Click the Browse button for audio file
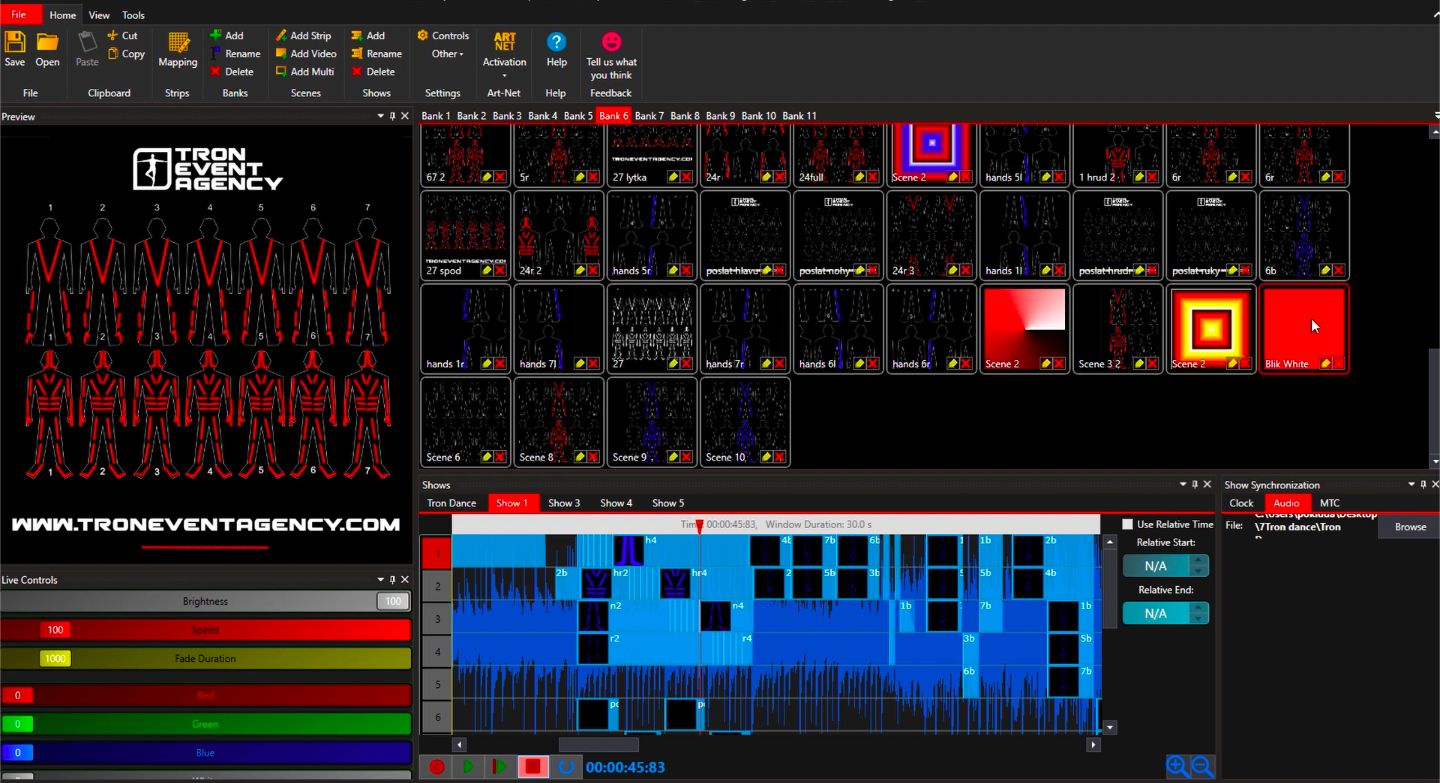 coord(1410,527)
